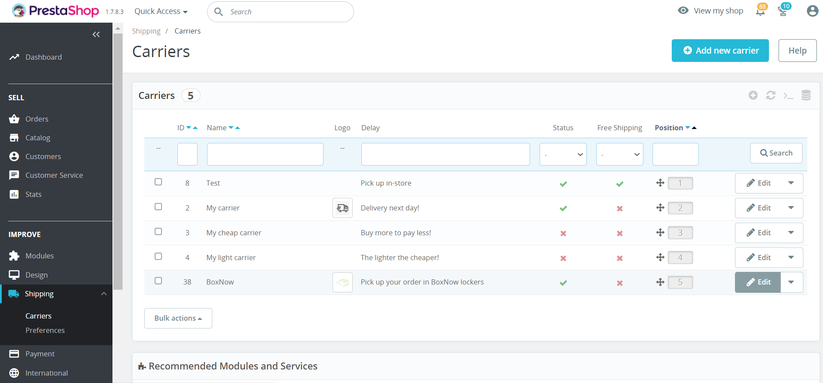Viewport: 823px width, 383px height.
Task: Click the Export to SQL Manager database icon
Action: point(806,95)
